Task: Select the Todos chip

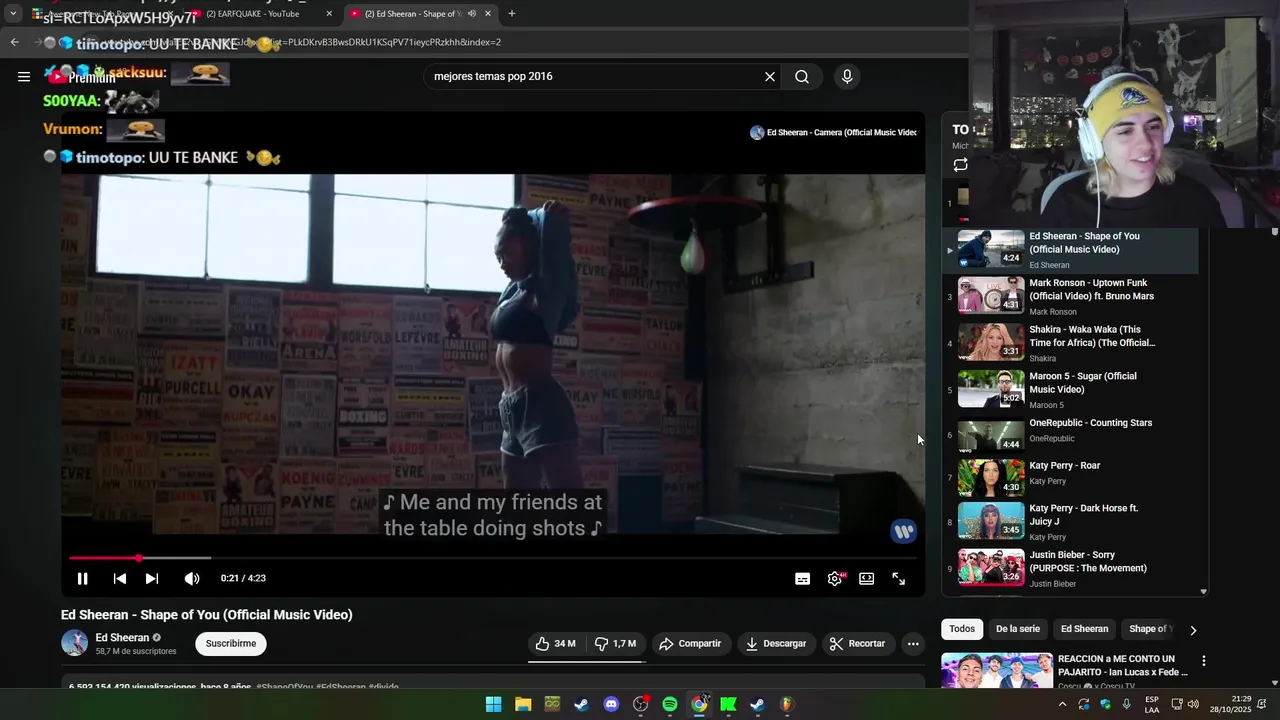Action: [x=962, y=629]
